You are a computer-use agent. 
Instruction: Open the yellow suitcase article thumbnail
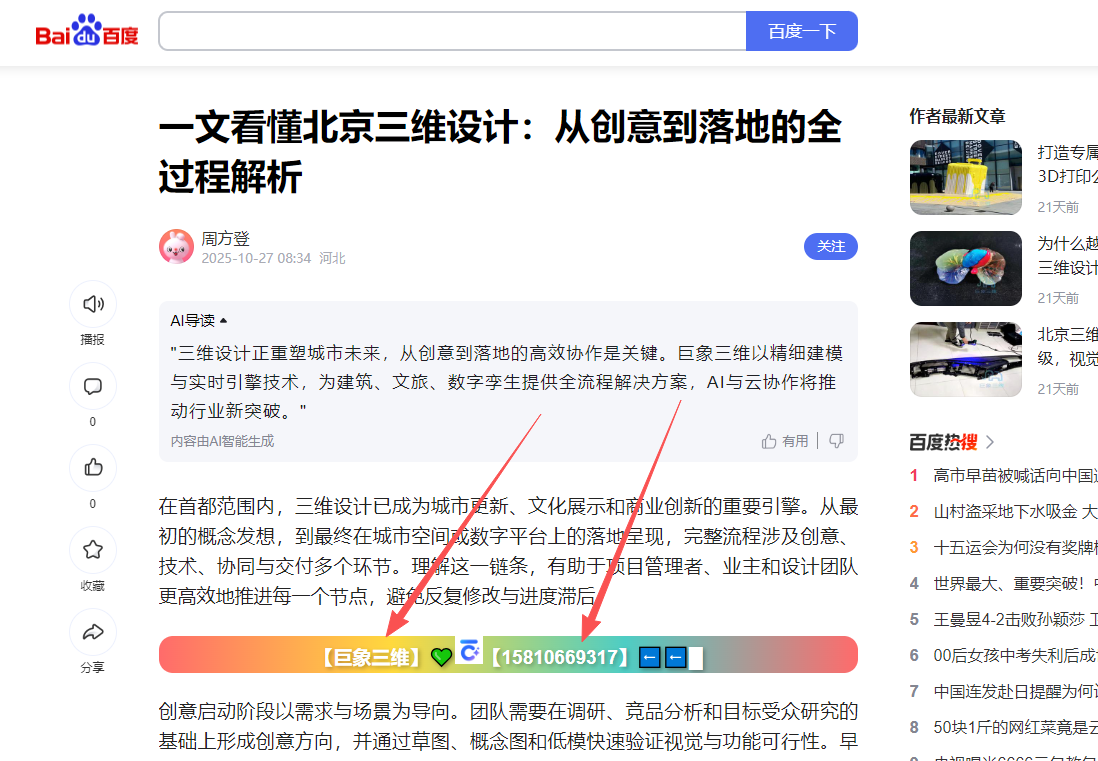pos(966,177)
